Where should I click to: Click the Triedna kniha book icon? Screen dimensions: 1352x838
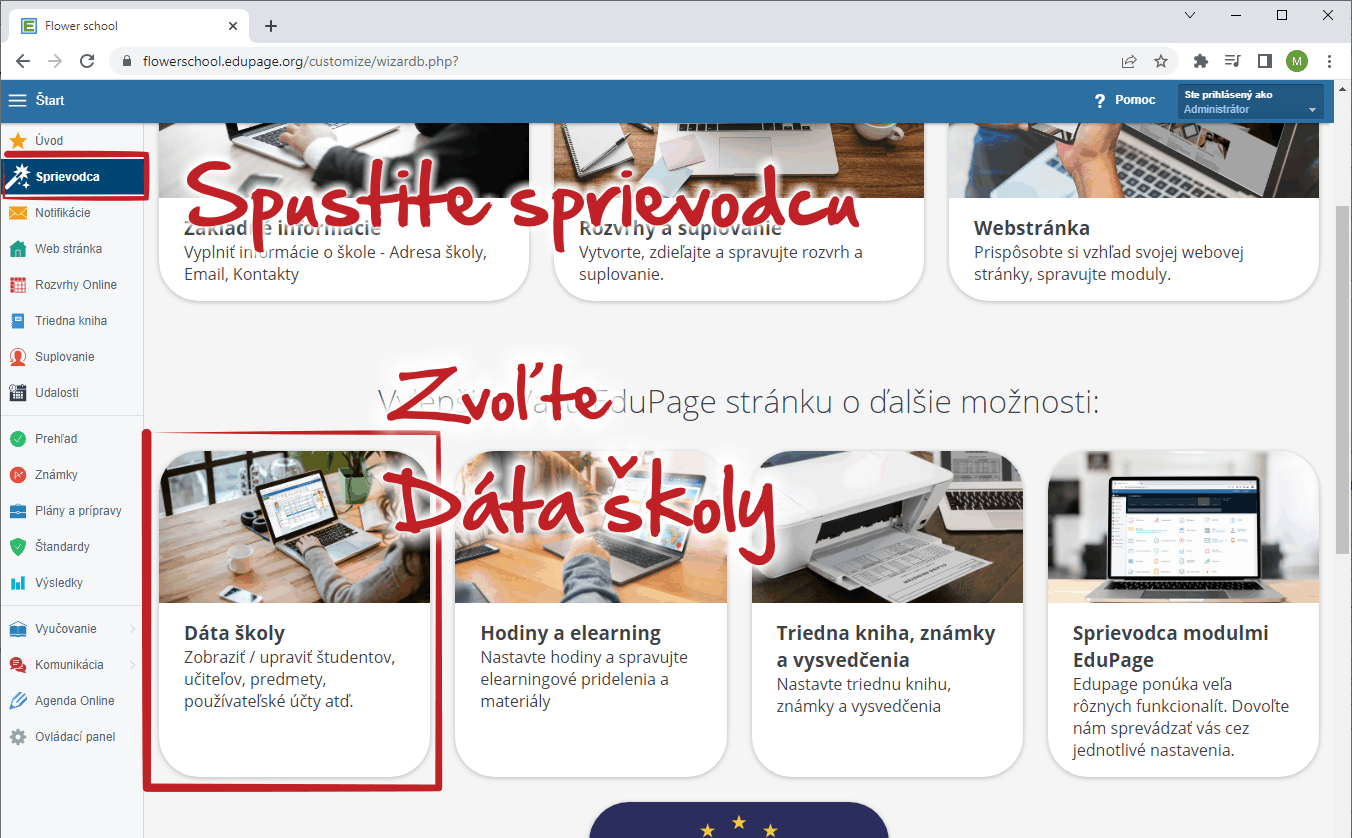[x=18, y=321]
